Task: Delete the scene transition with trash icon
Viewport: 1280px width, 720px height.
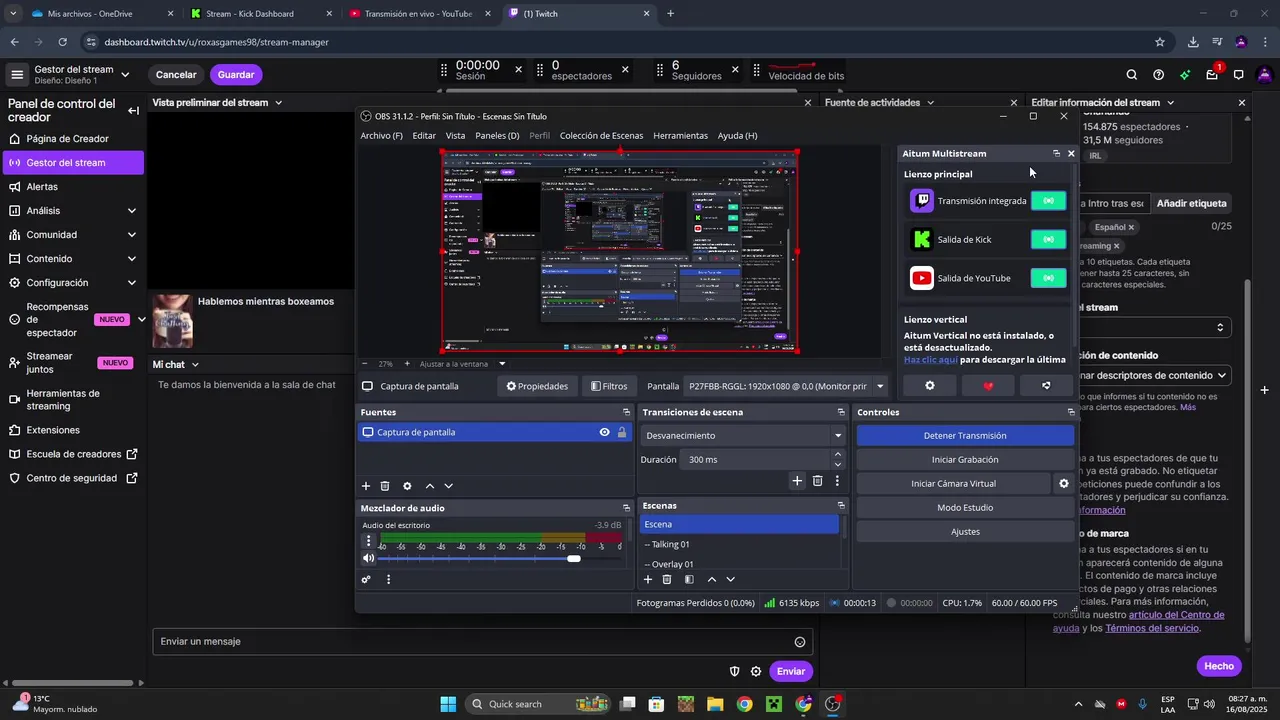Action: click(817, 481)
